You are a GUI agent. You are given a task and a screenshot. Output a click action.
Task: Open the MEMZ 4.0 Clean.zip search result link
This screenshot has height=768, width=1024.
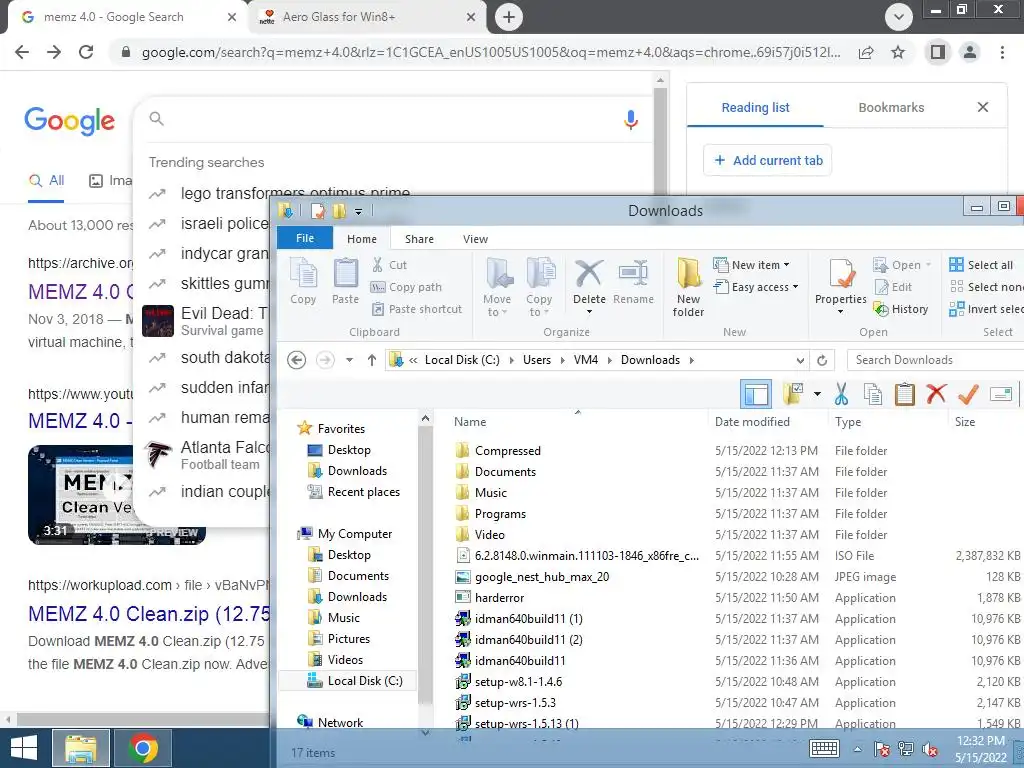point(149,614)
